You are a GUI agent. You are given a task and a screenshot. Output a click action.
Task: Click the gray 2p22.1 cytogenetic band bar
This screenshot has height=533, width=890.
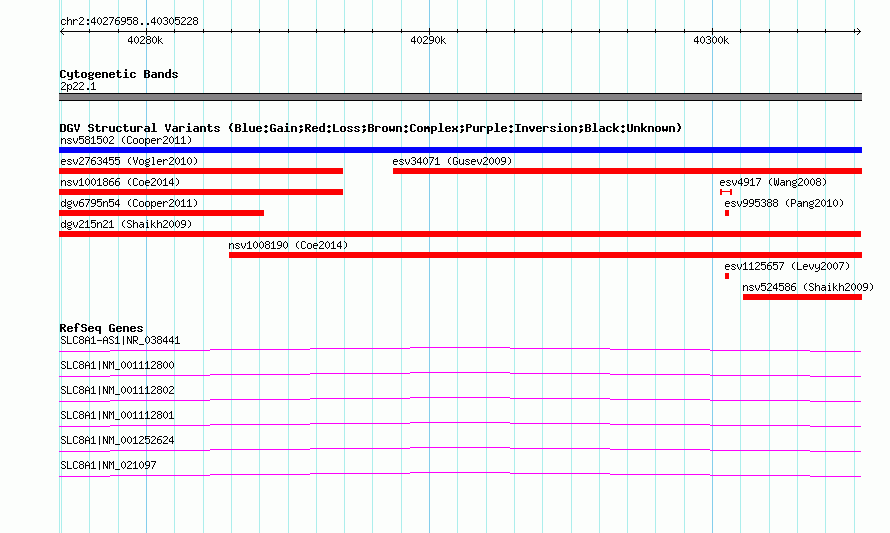pos(460,97)
